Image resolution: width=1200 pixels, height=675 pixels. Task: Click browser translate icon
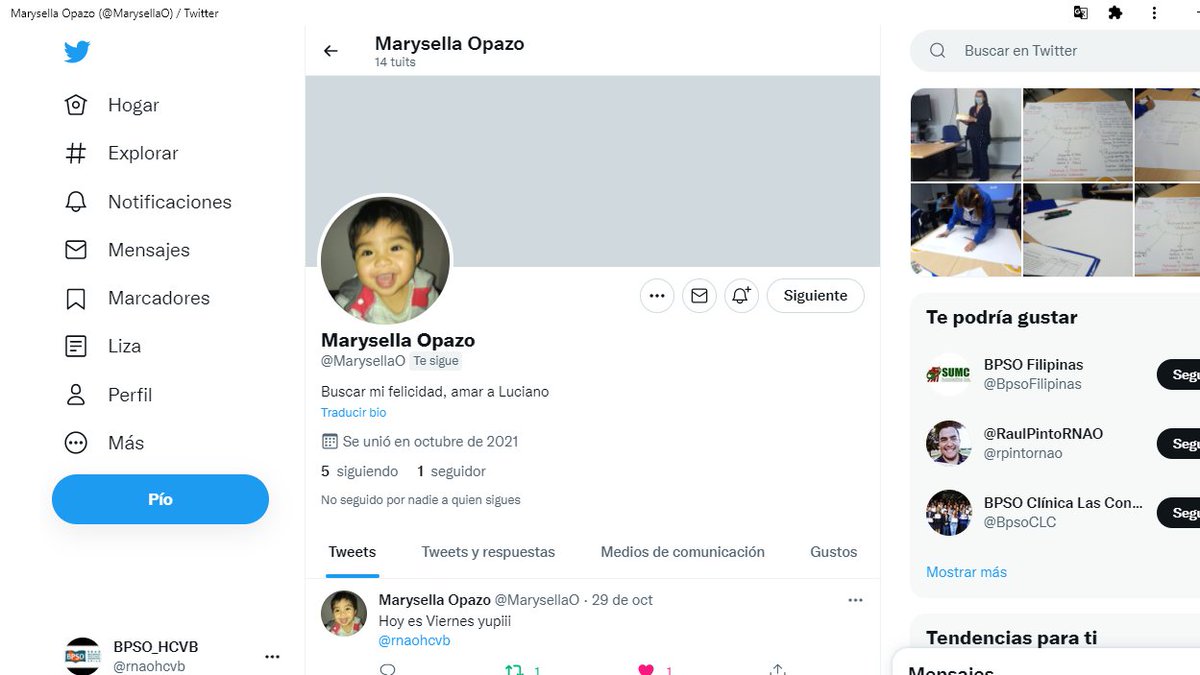(1080, 13)
